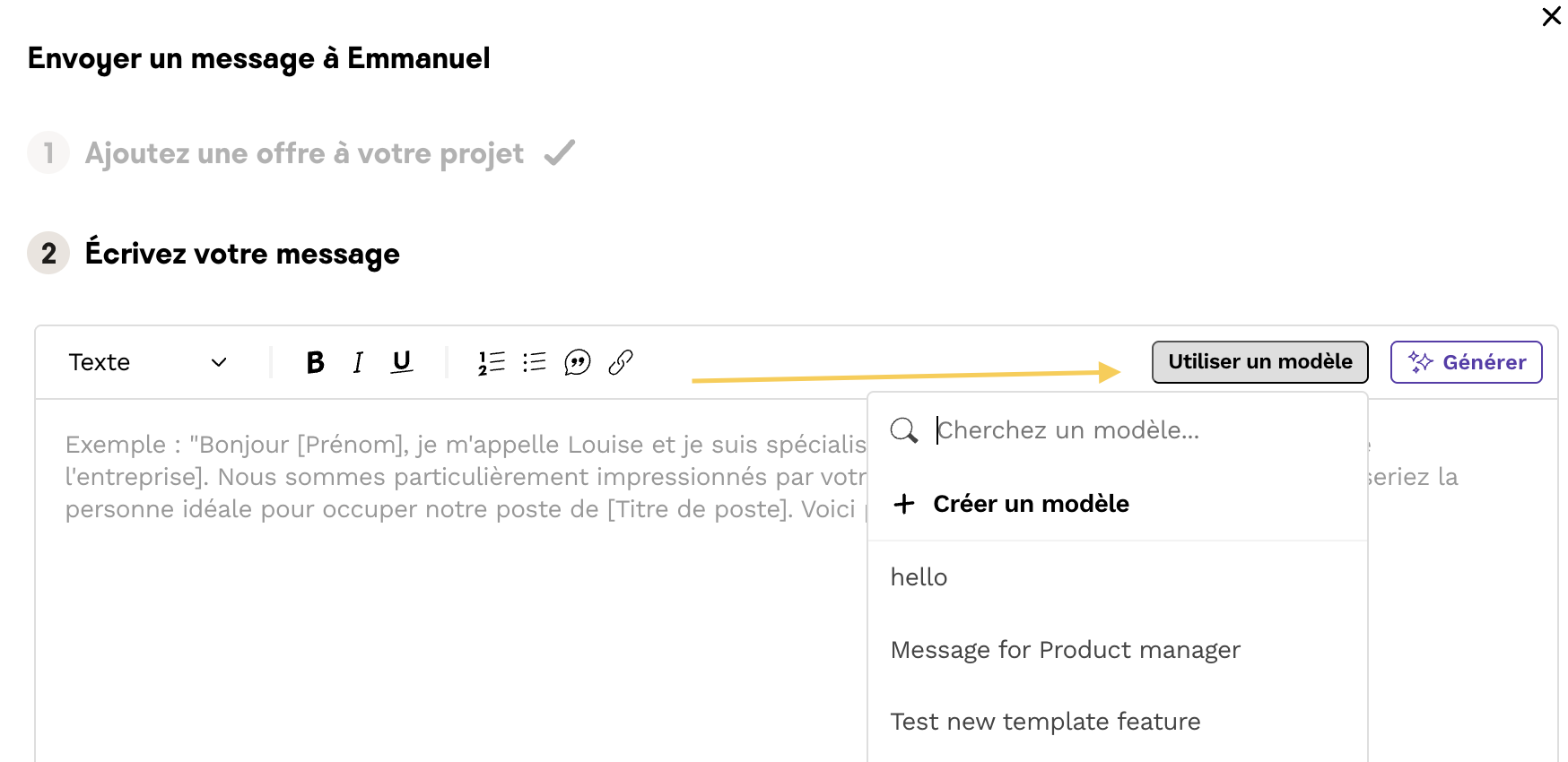Image resolution: width=1568 pixels, height=762 pixels.
Task: Click the magnifying glass search icon
Action: (x=903, y=430)
